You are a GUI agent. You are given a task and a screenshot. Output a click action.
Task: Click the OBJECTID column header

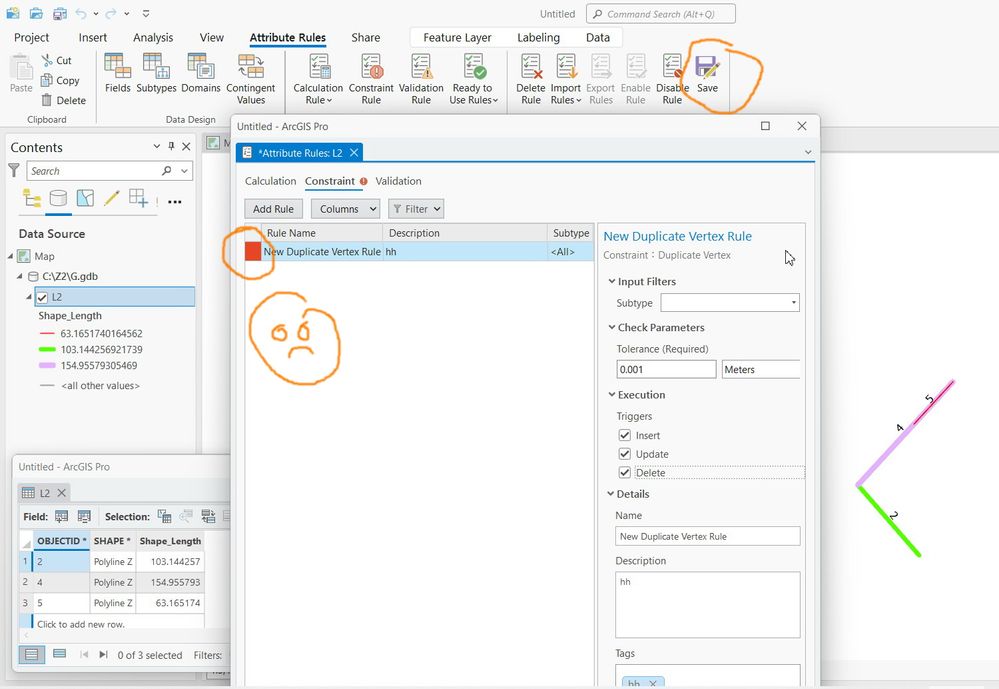coord(61,540)
